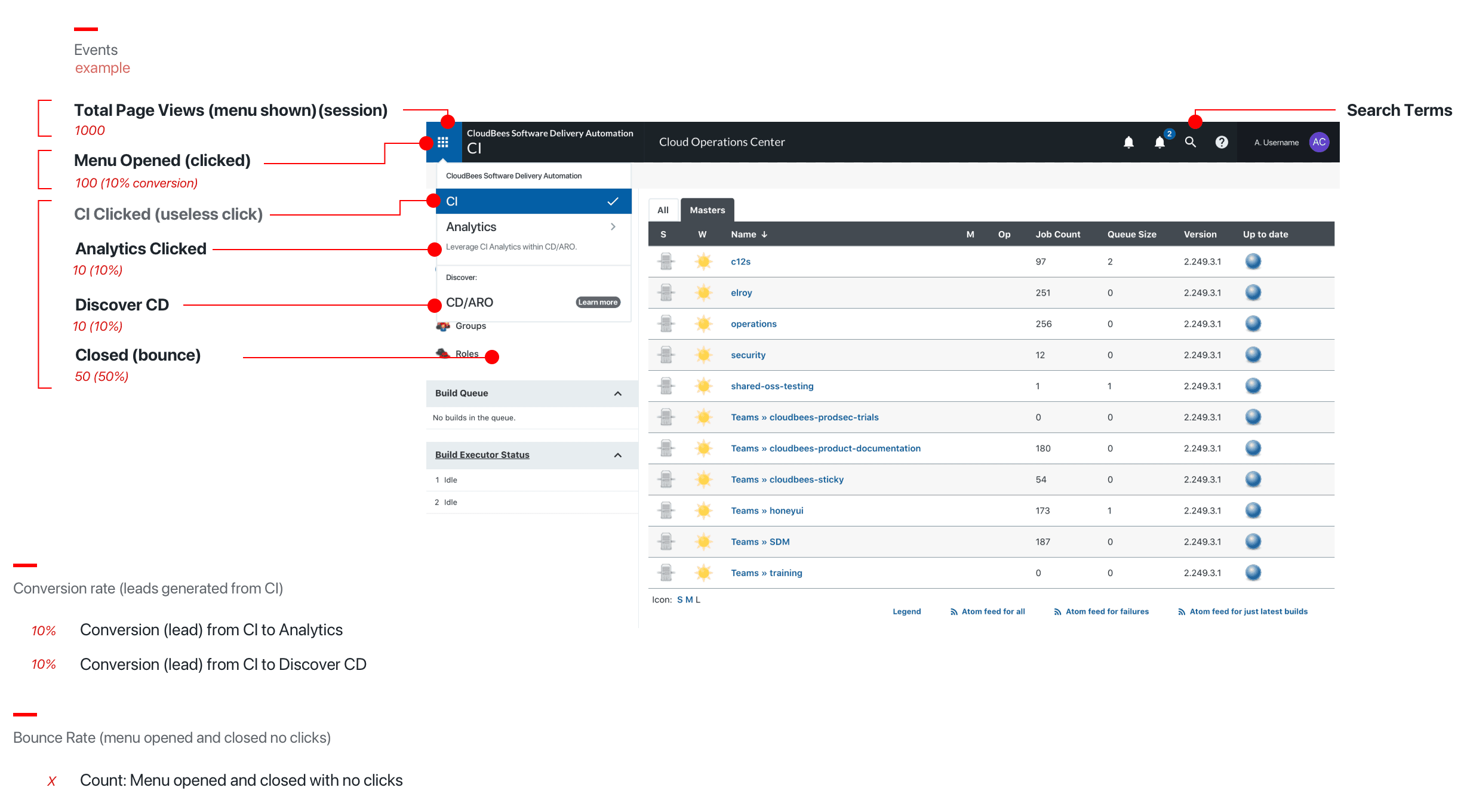
Task: Click the Teams » training weather icon
Action: (704, 573)
